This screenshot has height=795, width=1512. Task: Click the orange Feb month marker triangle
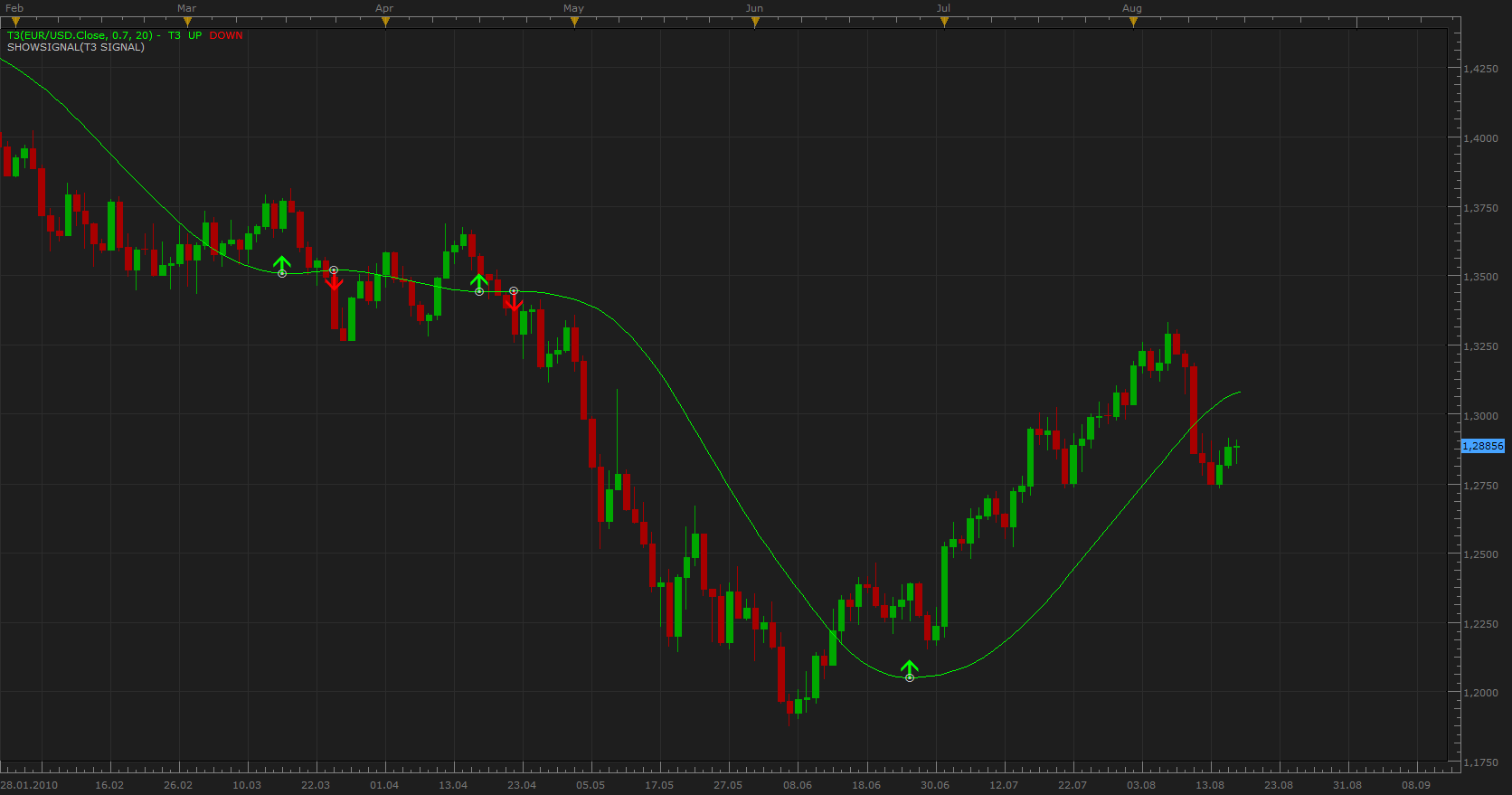coord(15,23)
